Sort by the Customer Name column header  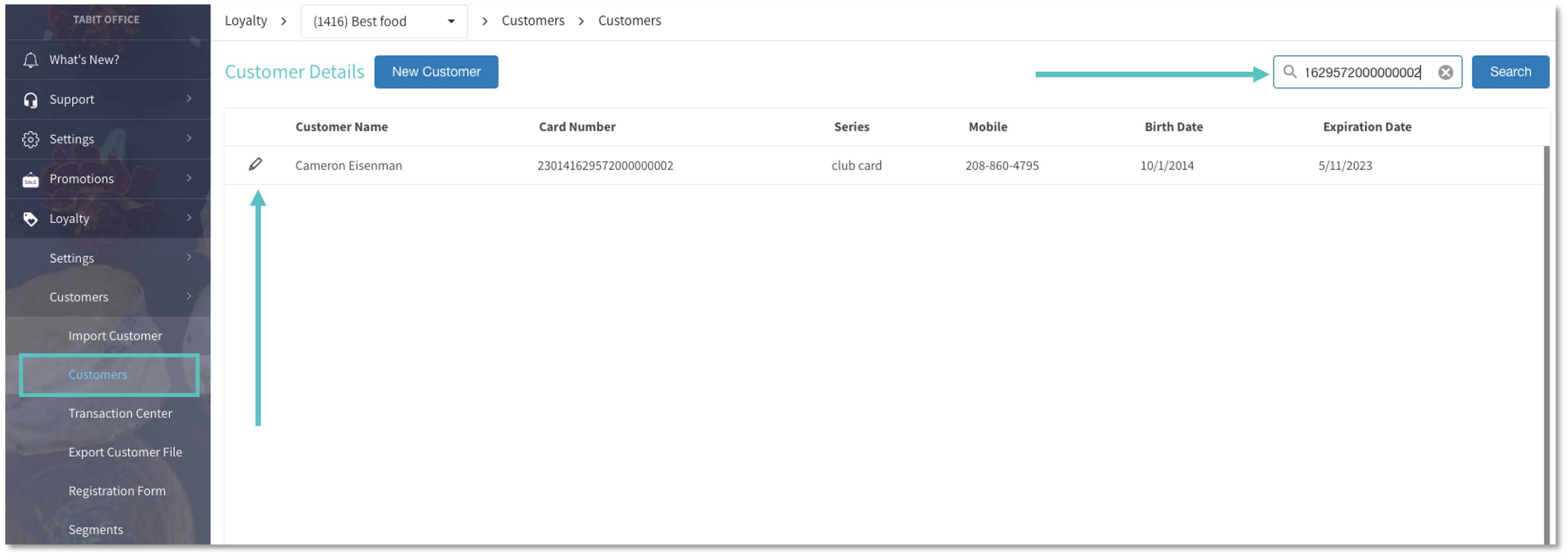(341, 127)
